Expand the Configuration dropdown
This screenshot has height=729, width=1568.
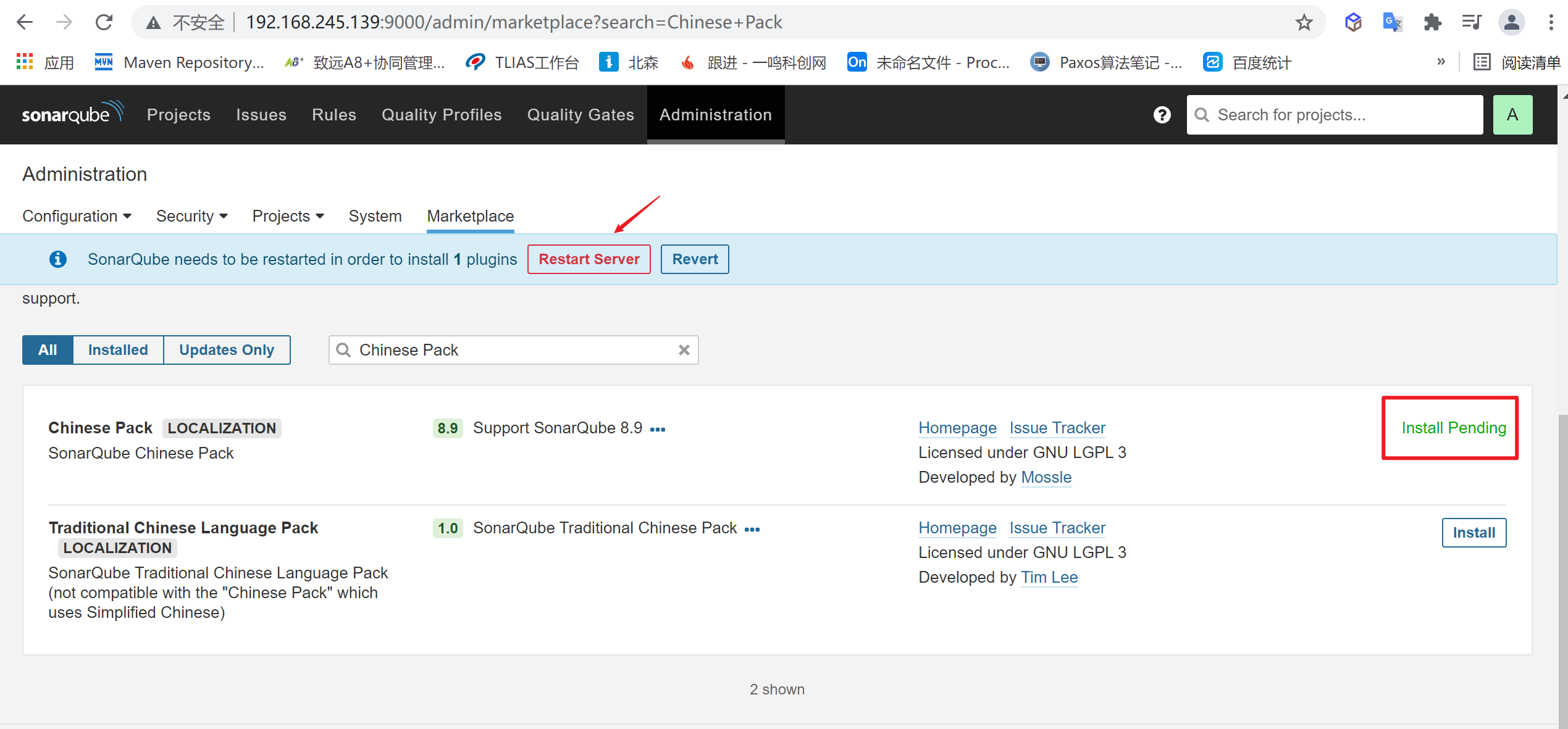pos(77,216)
